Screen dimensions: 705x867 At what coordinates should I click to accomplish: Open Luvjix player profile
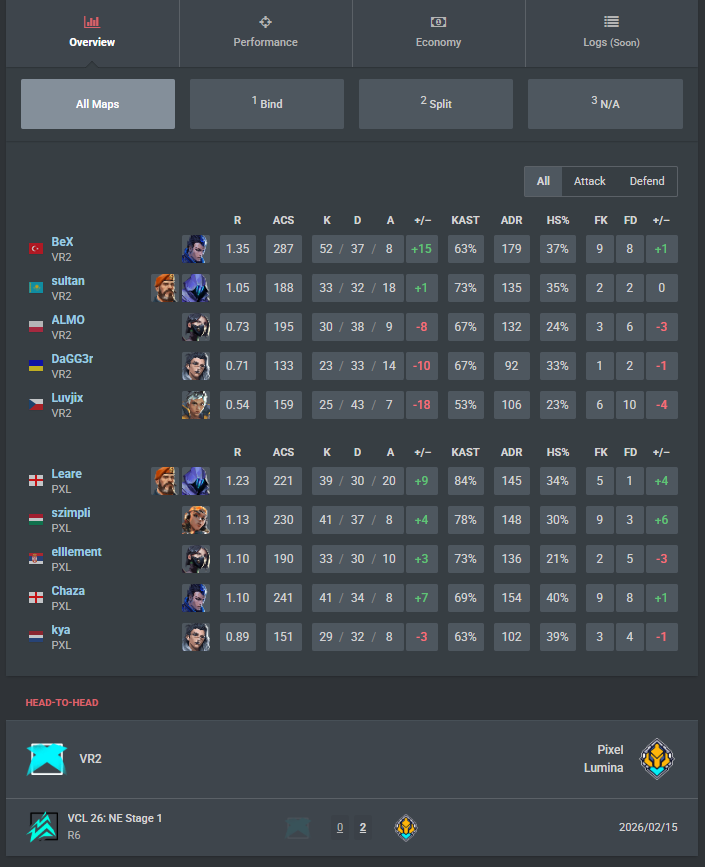pos(67,398)
